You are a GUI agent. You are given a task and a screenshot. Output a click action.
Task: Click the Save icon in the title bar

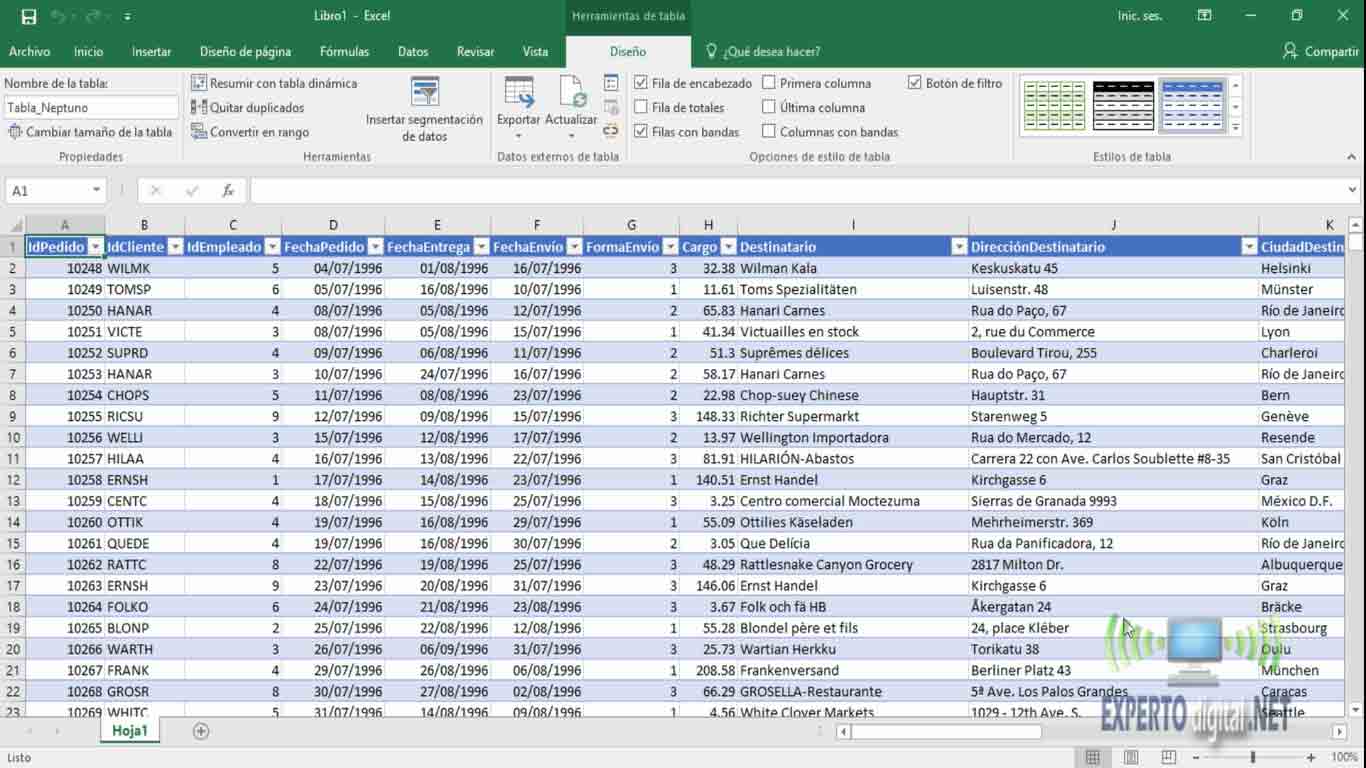point(29,16)
